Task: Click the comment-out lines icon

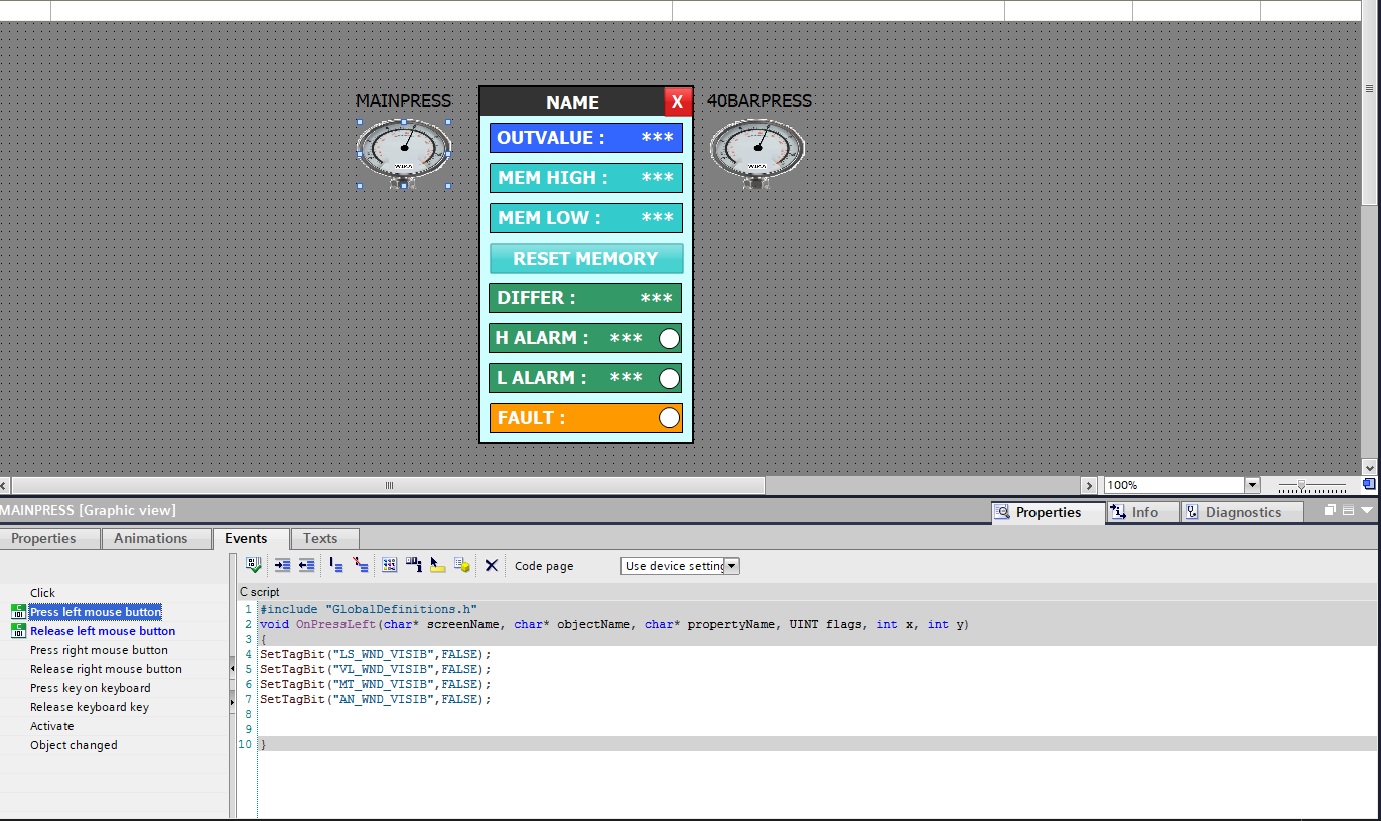Action: point(336,565)
